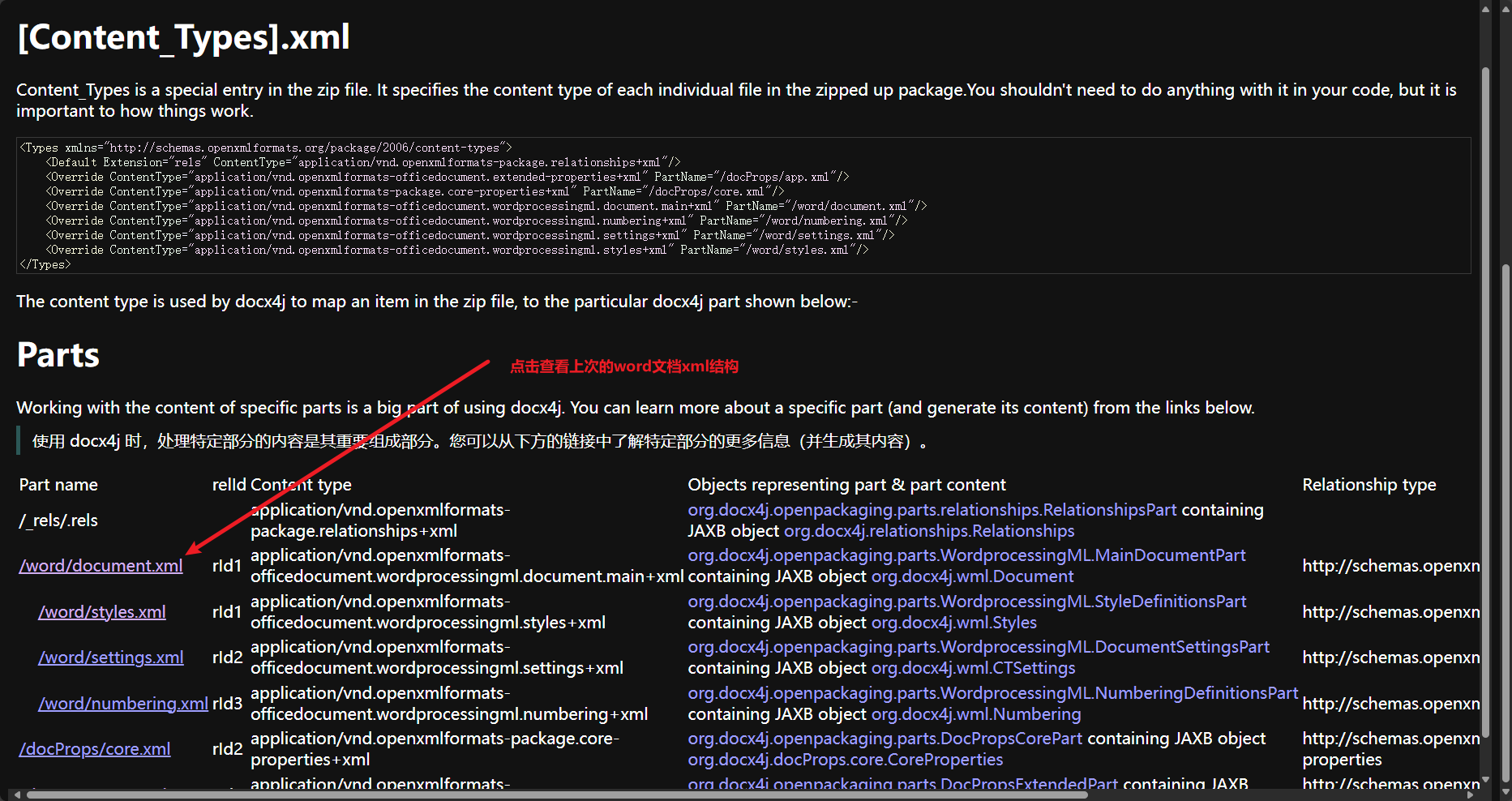Open the /word/document.xml part link
This screenshot has width=1512, height=801.
click(x=101, y=566)
